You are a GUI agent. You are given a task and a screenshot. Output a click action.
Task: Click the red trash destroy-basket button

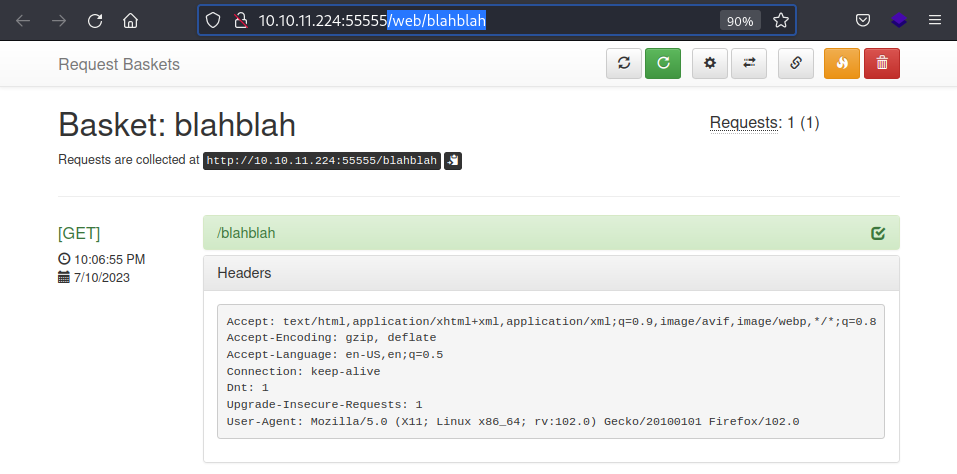[882, 63]
